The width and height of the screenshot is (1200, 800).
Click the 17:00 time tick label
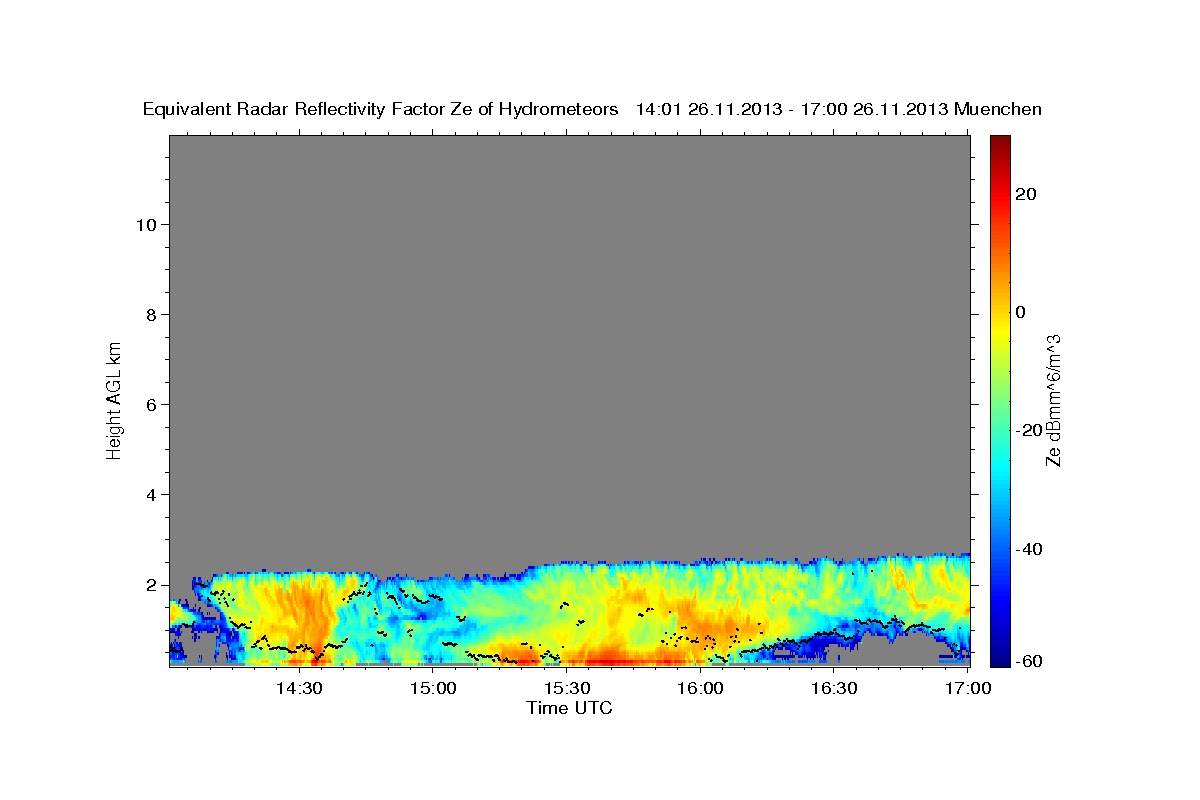coord(966,689)
